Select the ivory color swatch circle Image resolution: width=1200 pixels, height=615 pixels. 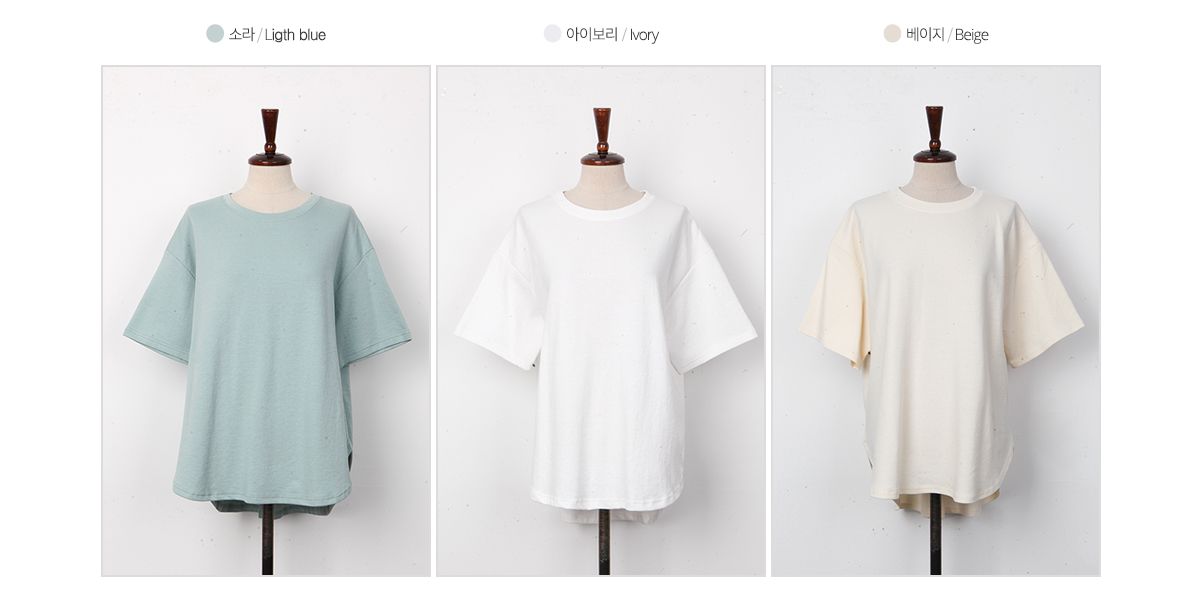(x=552, y=34)
